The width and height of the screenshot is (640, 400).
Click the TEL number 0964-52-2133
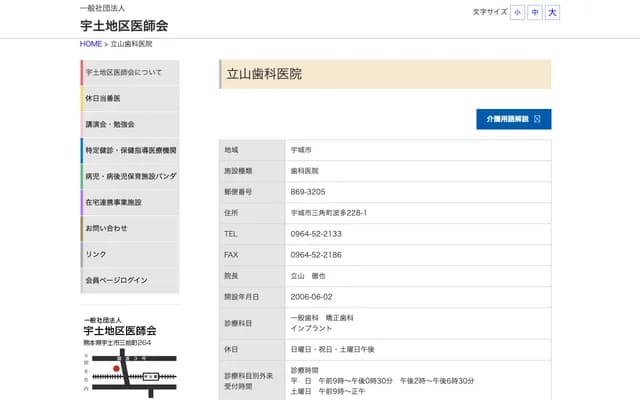[x=316, y=234]
